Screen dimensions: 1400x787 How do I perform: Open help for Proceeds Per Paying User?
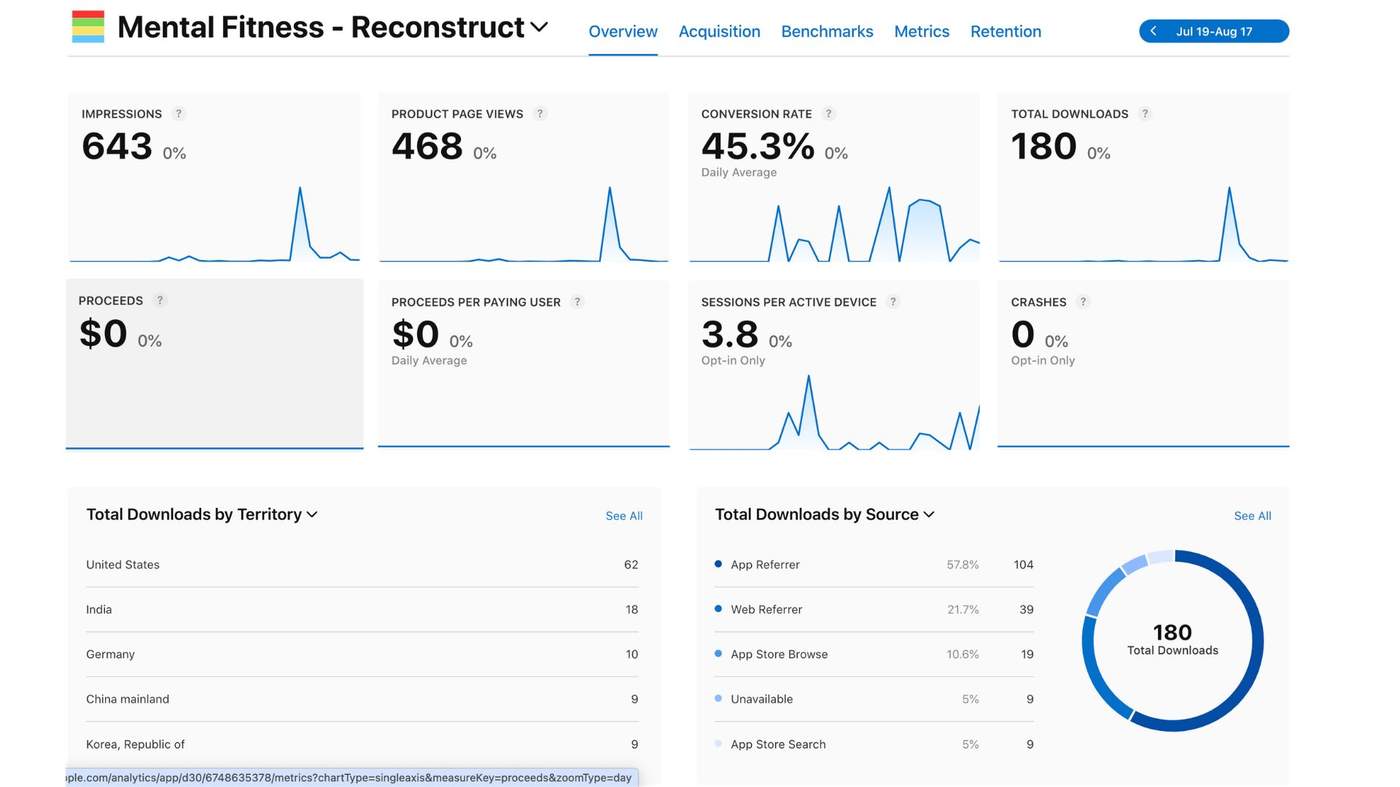(577, 302)
